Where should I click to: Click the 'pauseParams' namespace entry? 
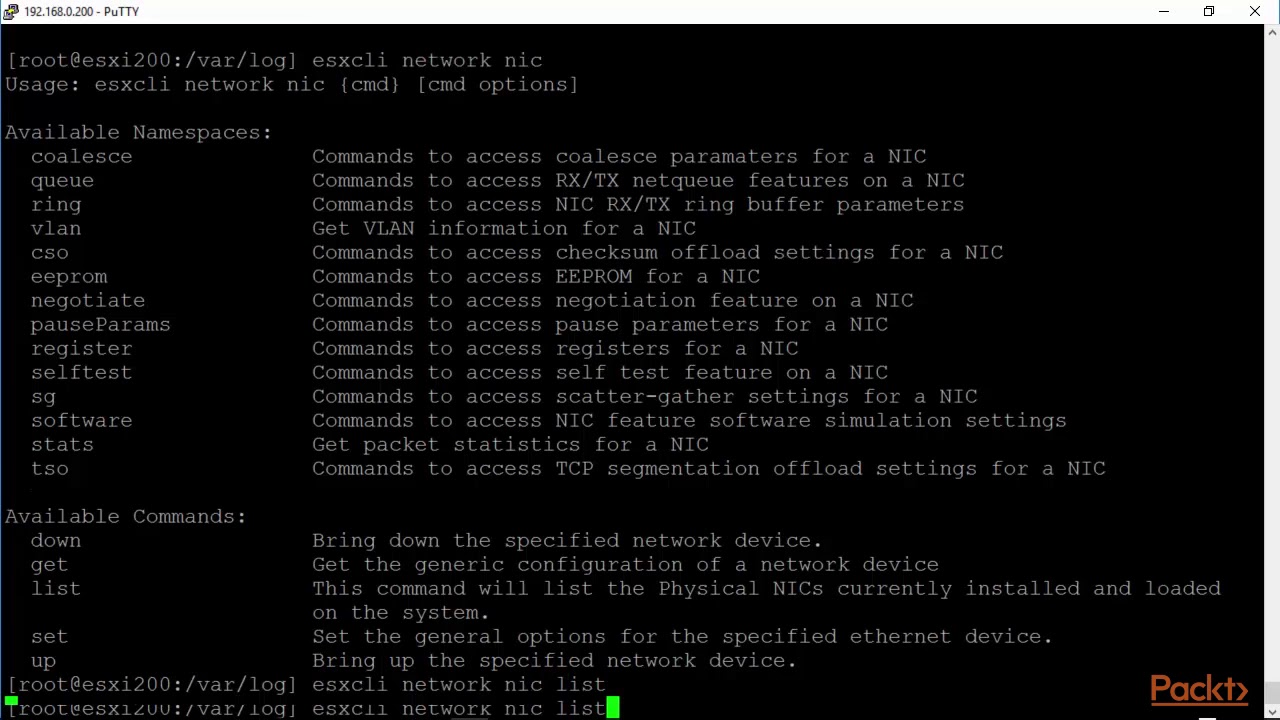click(x=100, y=324)
